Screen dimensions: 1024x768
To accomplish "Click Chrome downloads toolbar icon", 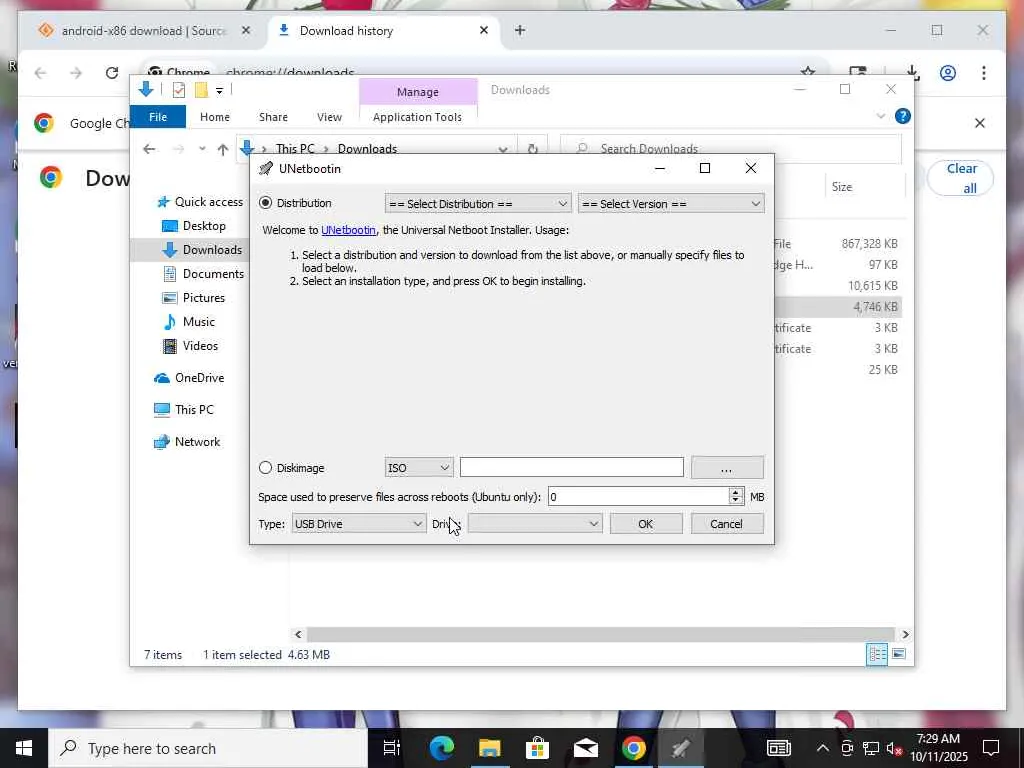I will coord(912,72).
